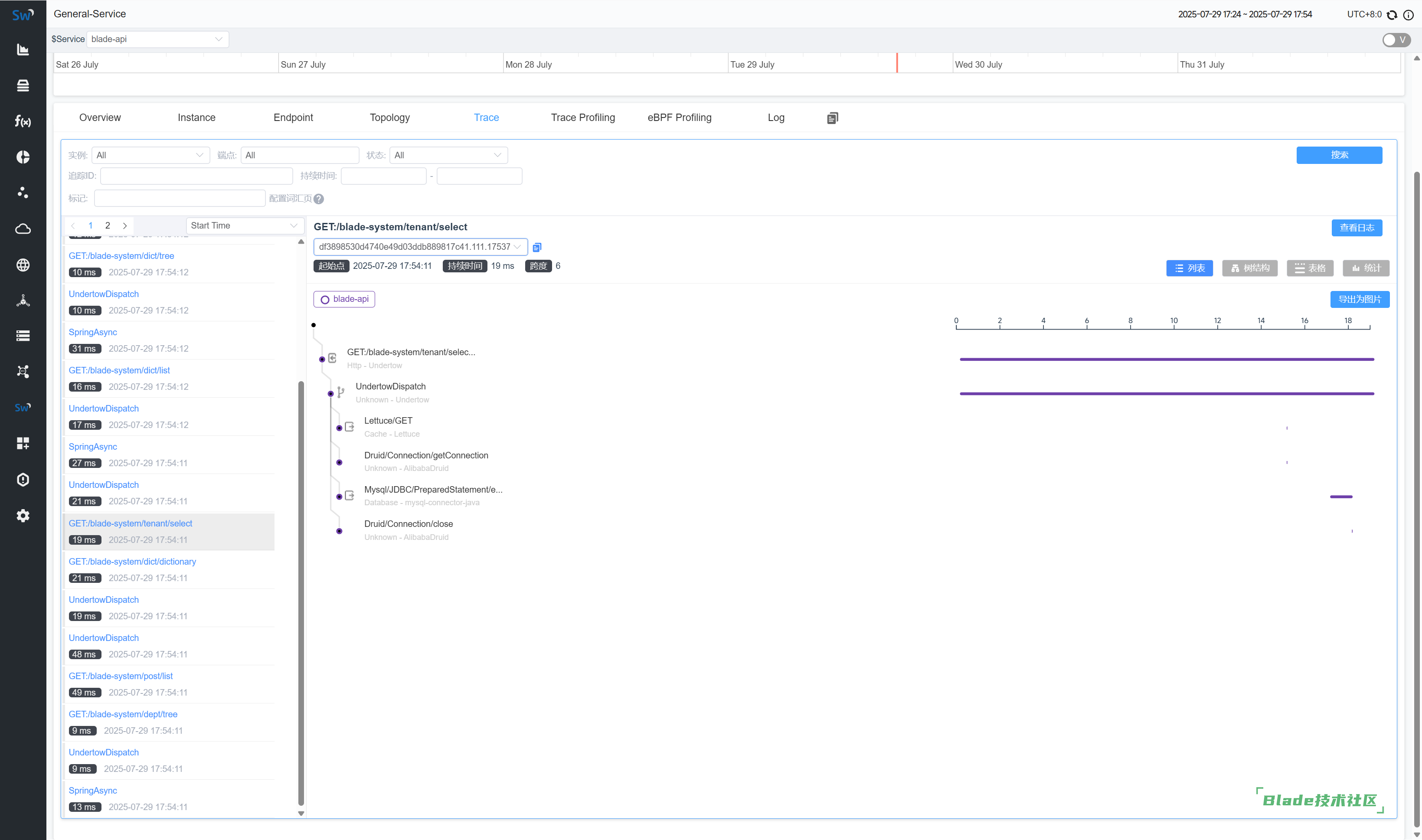Screen dimensions: 1422x840
Task: Switch to the Log tab
Action: coord(776,118)
